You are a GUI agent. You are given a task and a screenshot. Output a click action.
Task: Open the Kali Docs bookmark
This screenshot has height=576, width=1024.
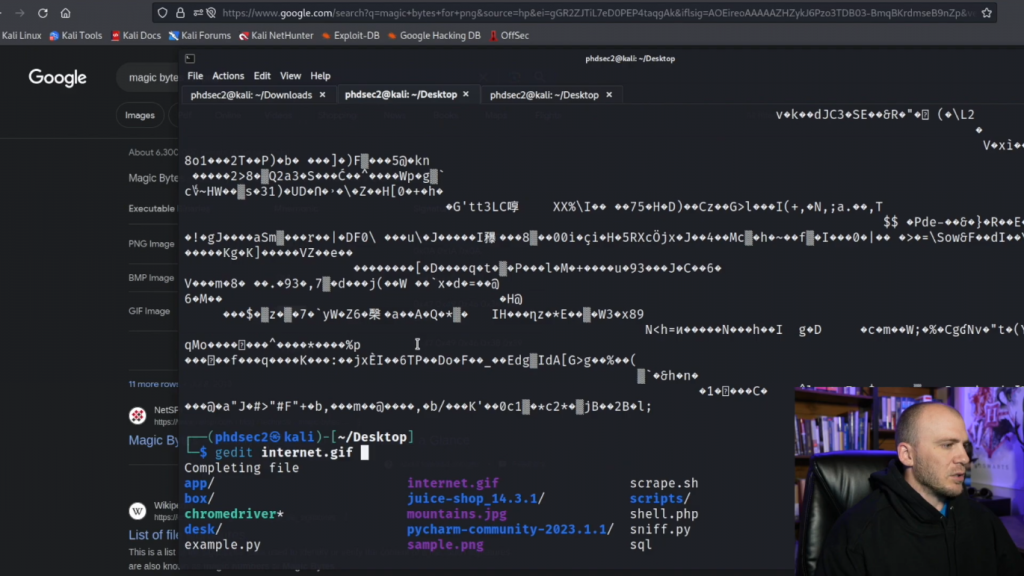pyautogui.click(x=136, y=35)
